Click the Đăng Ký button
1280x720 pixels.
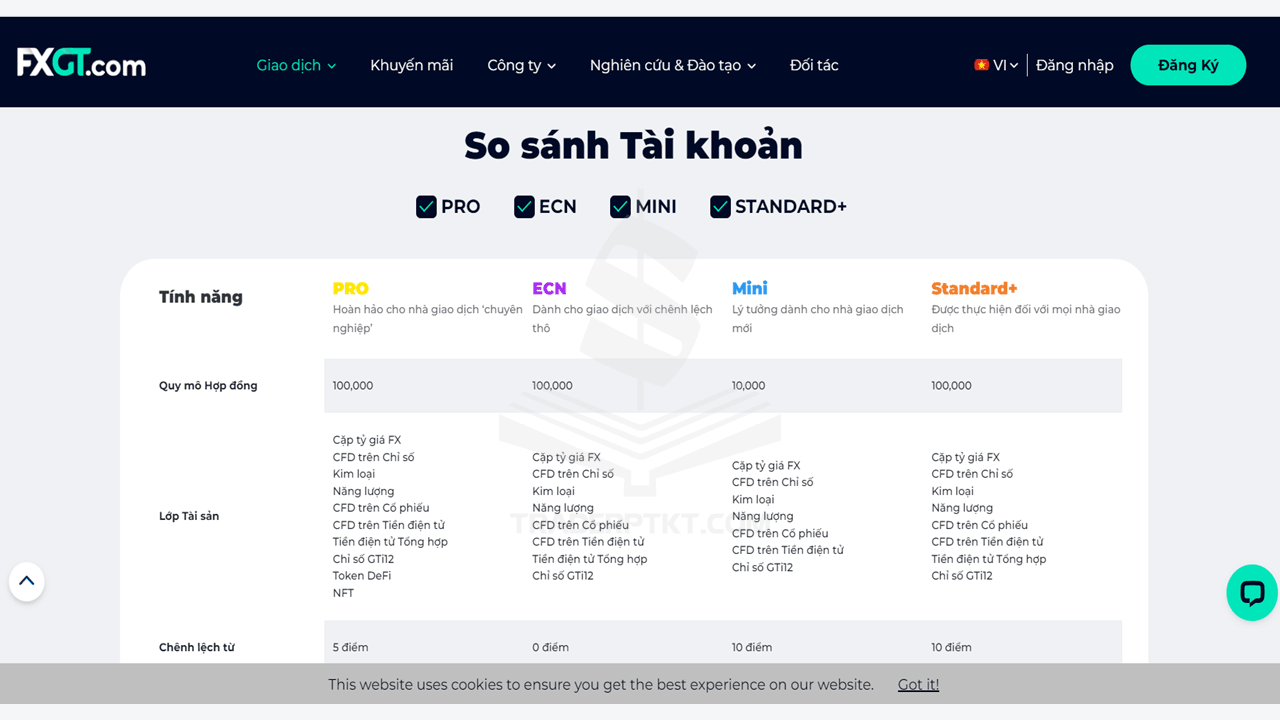(x=1188, y=65)
